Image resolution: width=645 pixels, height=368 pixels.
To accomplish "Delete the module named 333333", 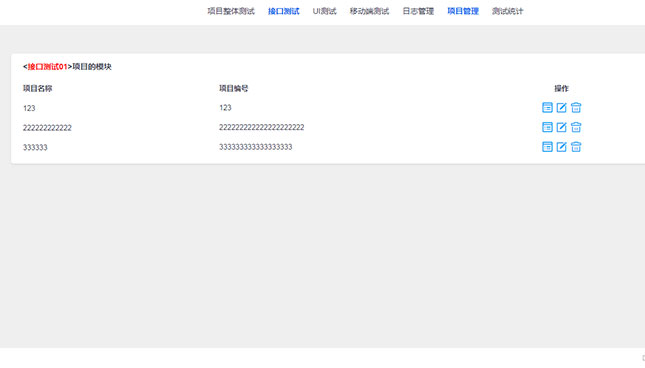I will point(576,147).
